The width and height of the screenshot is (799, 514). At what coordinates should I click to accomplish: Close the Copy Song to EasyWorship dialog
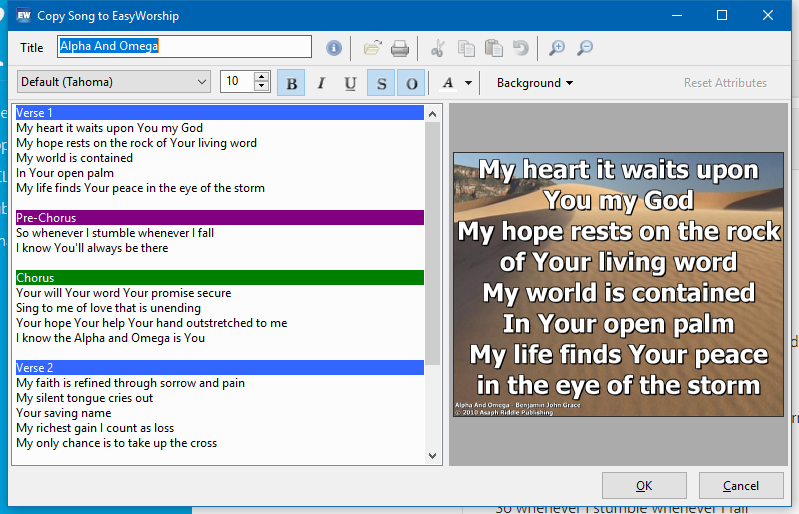[768, 15]
